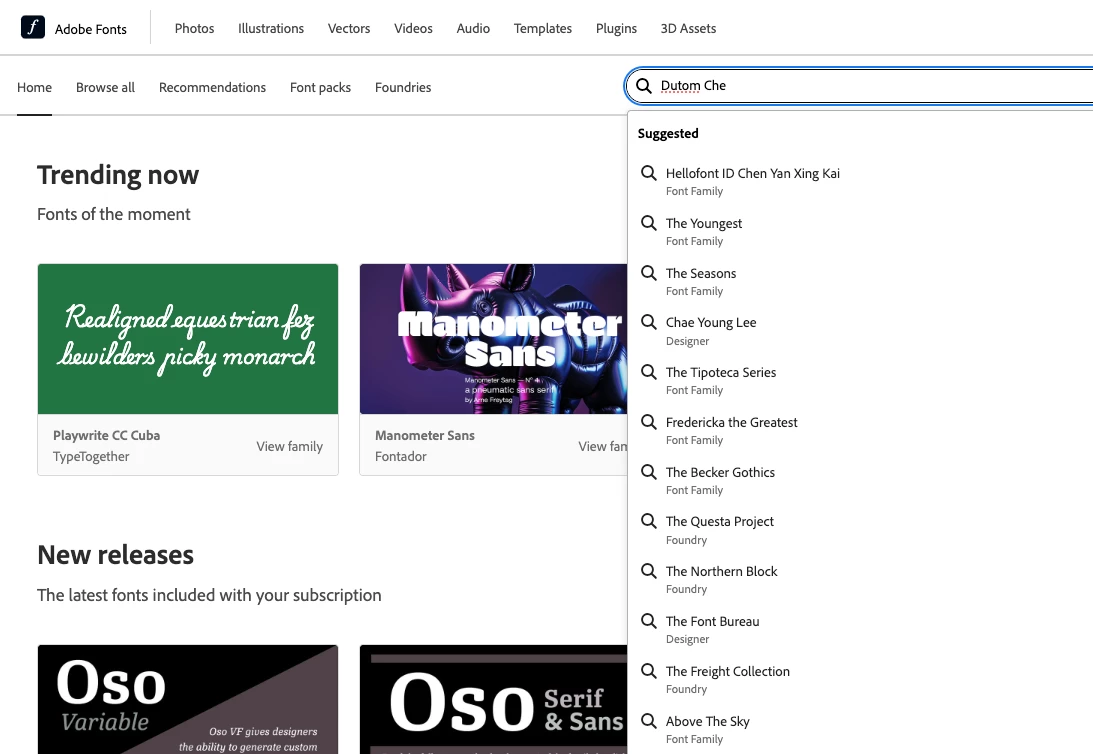The height and width of the screenshot is (754, 1093).
Task: Click search icon beside The Seasons
Action: click(x=649, y=272)
